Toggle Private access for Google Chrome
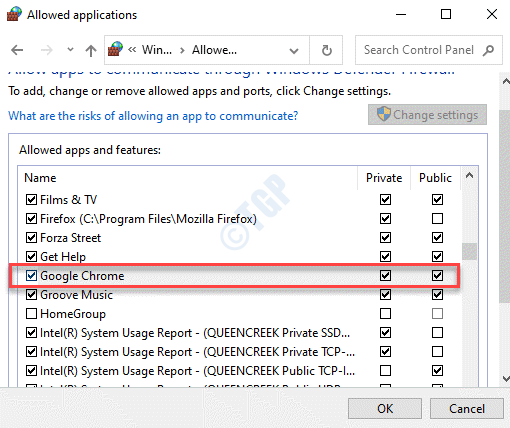The width and height of the screenshot is (510, 428). [x=385, y=276]
